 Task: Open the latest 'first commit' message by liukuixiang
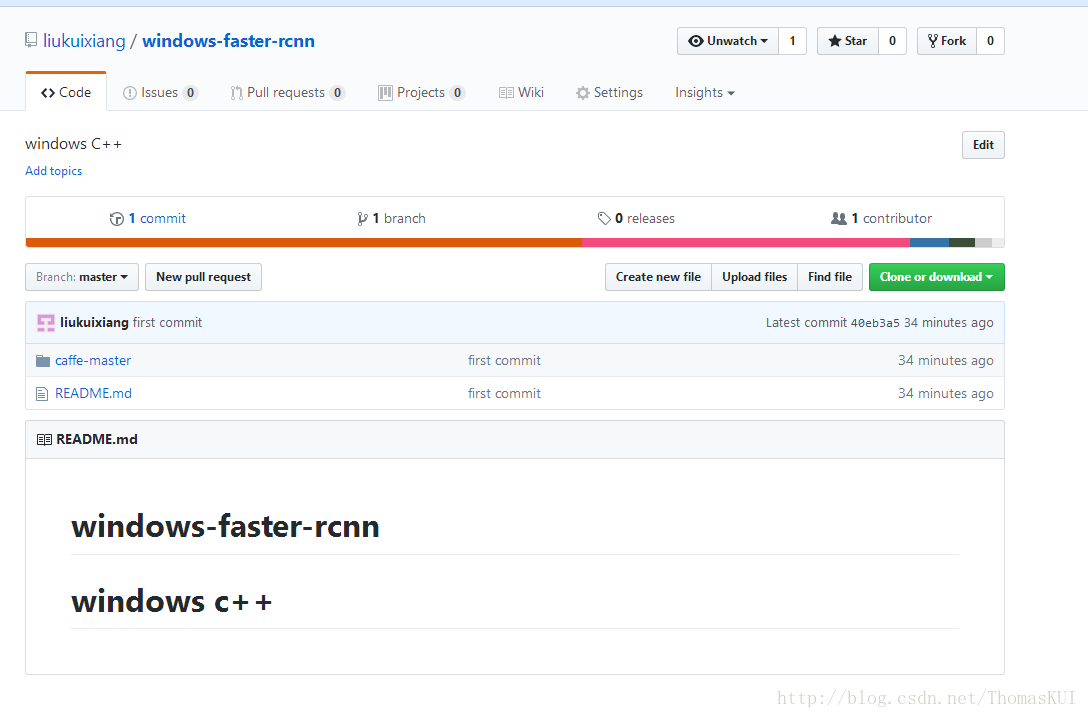coord(167,323)
